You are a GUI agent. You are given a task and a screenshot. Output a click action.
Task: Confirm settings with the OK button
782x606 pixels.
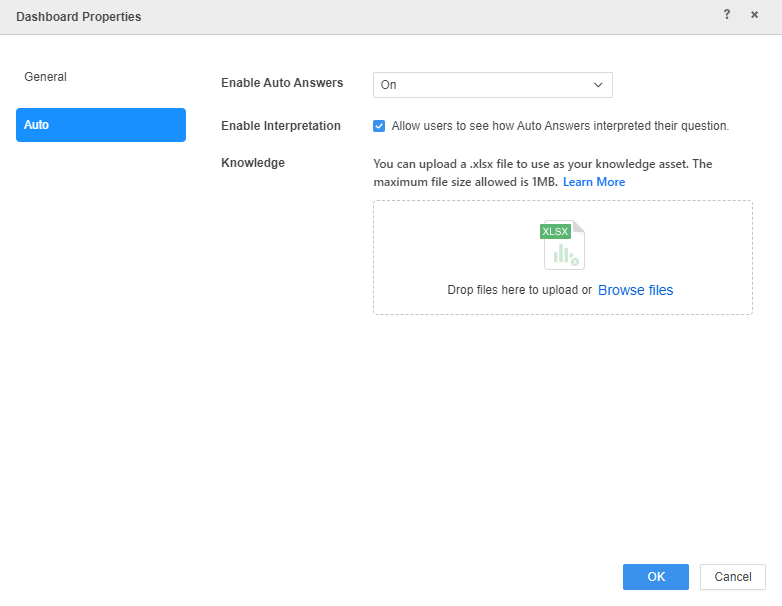[655, 577]
